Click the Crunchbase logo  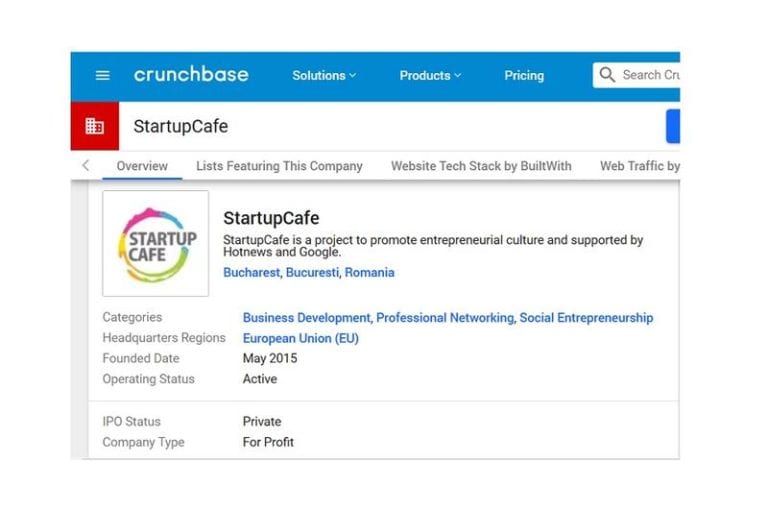point(191,75)
